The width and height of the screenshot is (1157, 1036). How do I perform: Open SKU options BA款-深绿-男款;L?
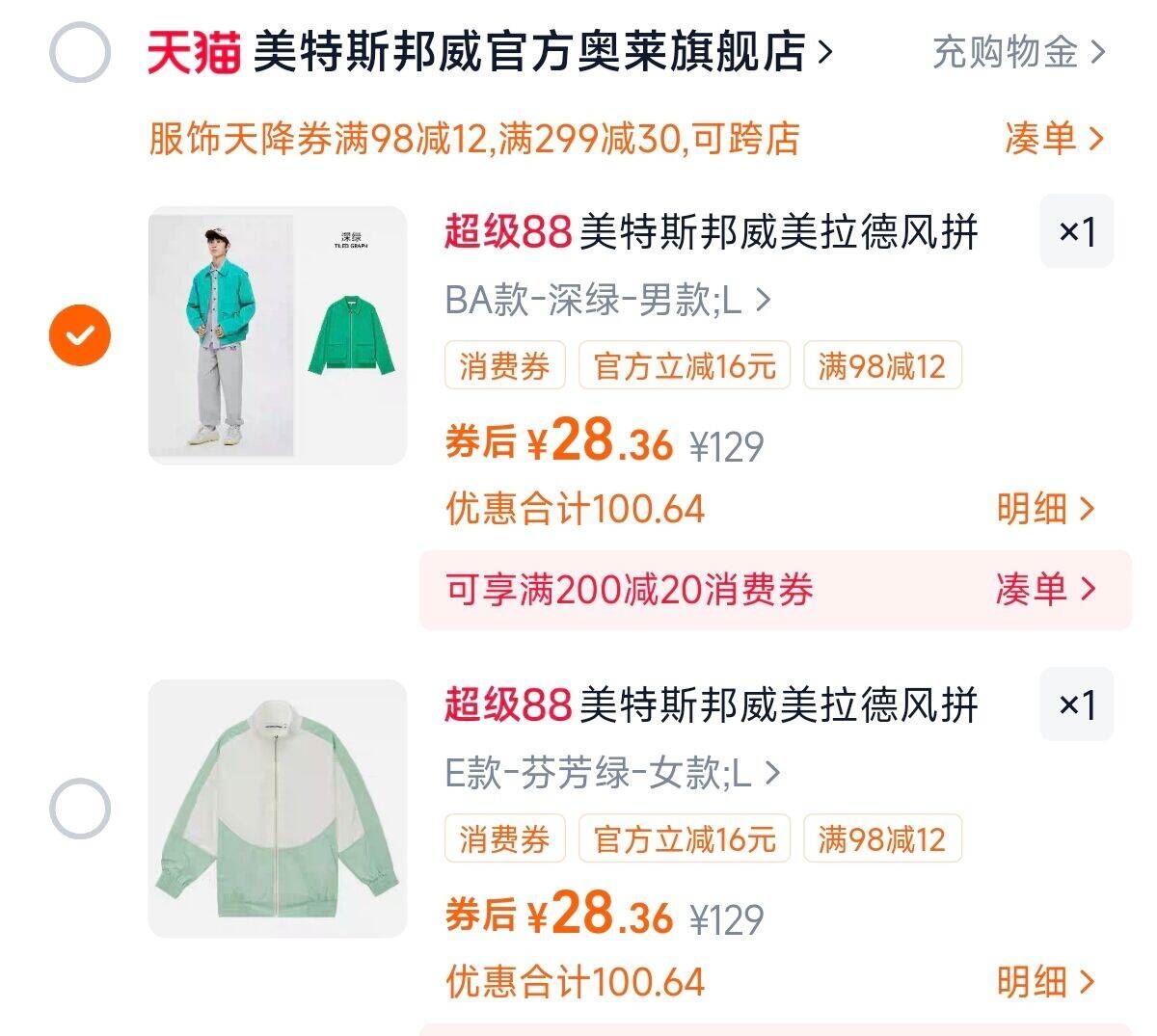pyautogui.click(x=598, y=302)
